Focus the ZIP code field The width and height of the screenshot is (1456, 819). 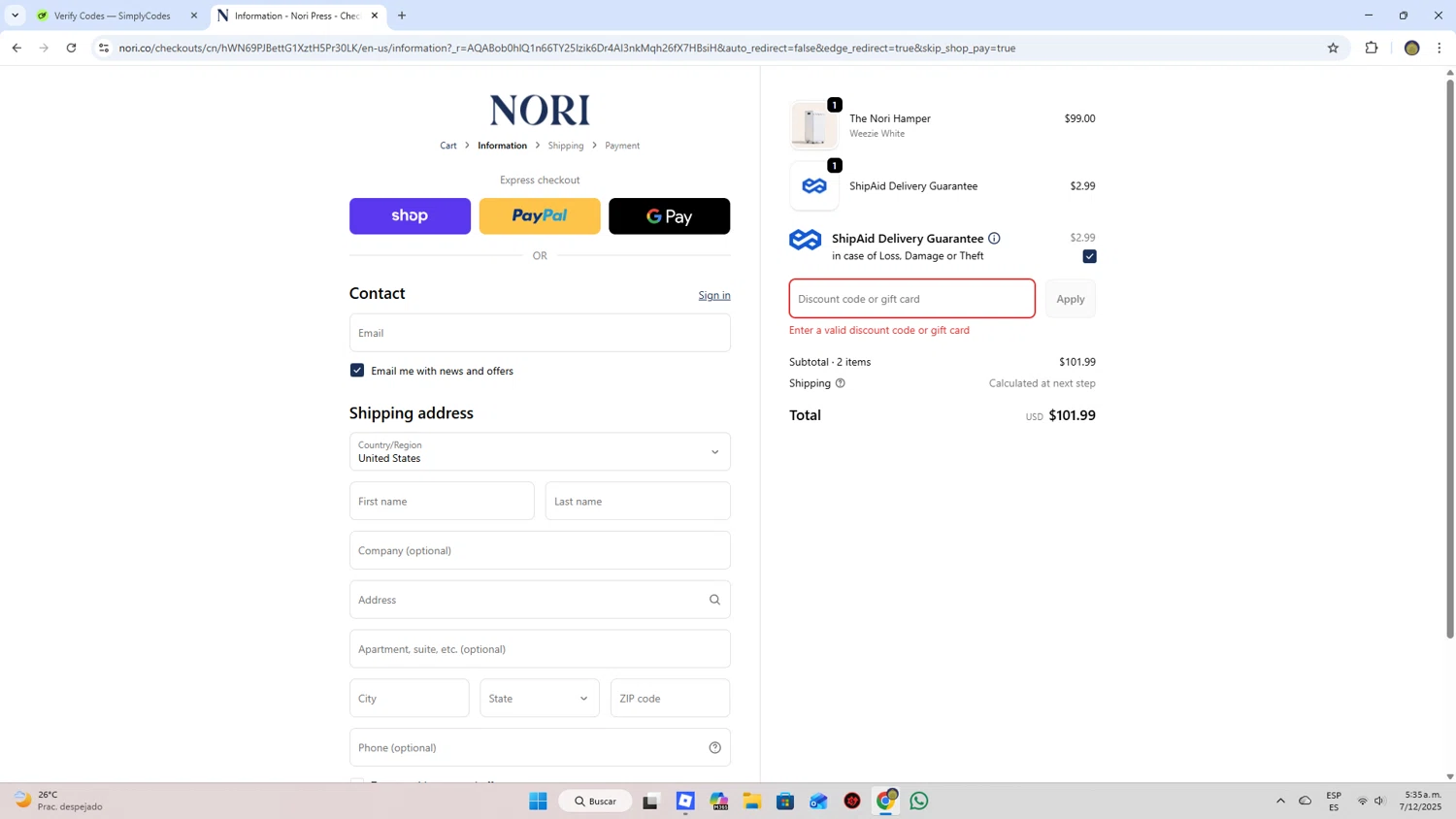point(670,699)
